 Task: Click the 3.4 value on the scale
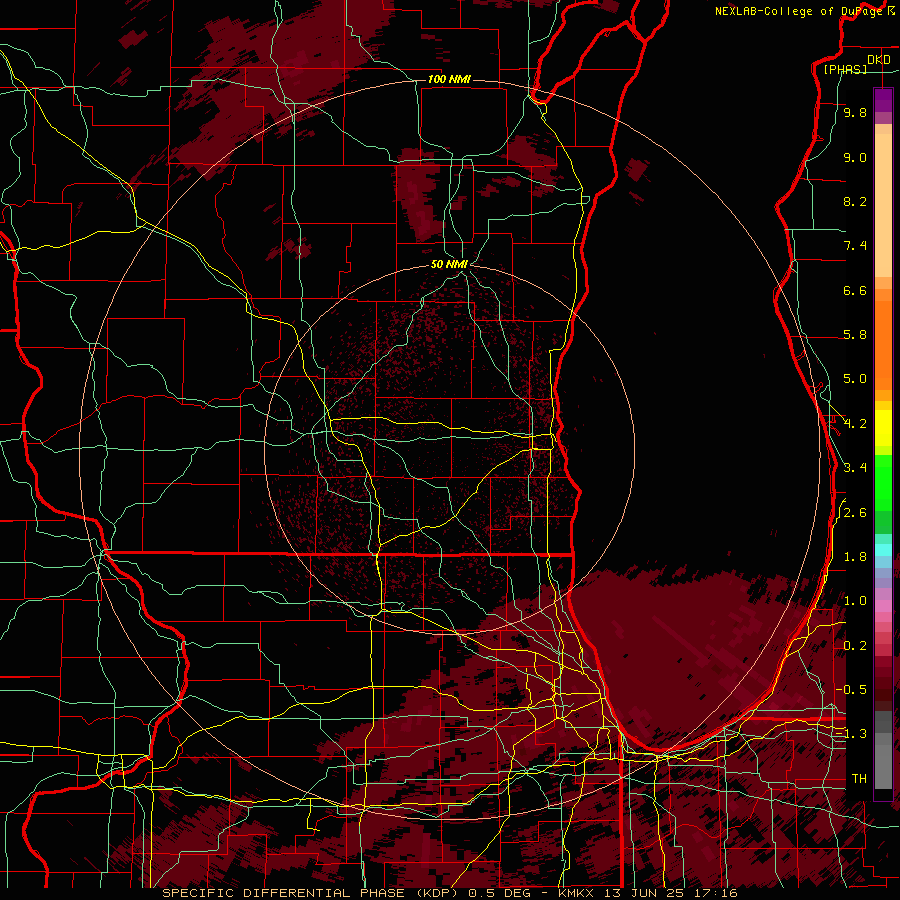tap(855, 468)
